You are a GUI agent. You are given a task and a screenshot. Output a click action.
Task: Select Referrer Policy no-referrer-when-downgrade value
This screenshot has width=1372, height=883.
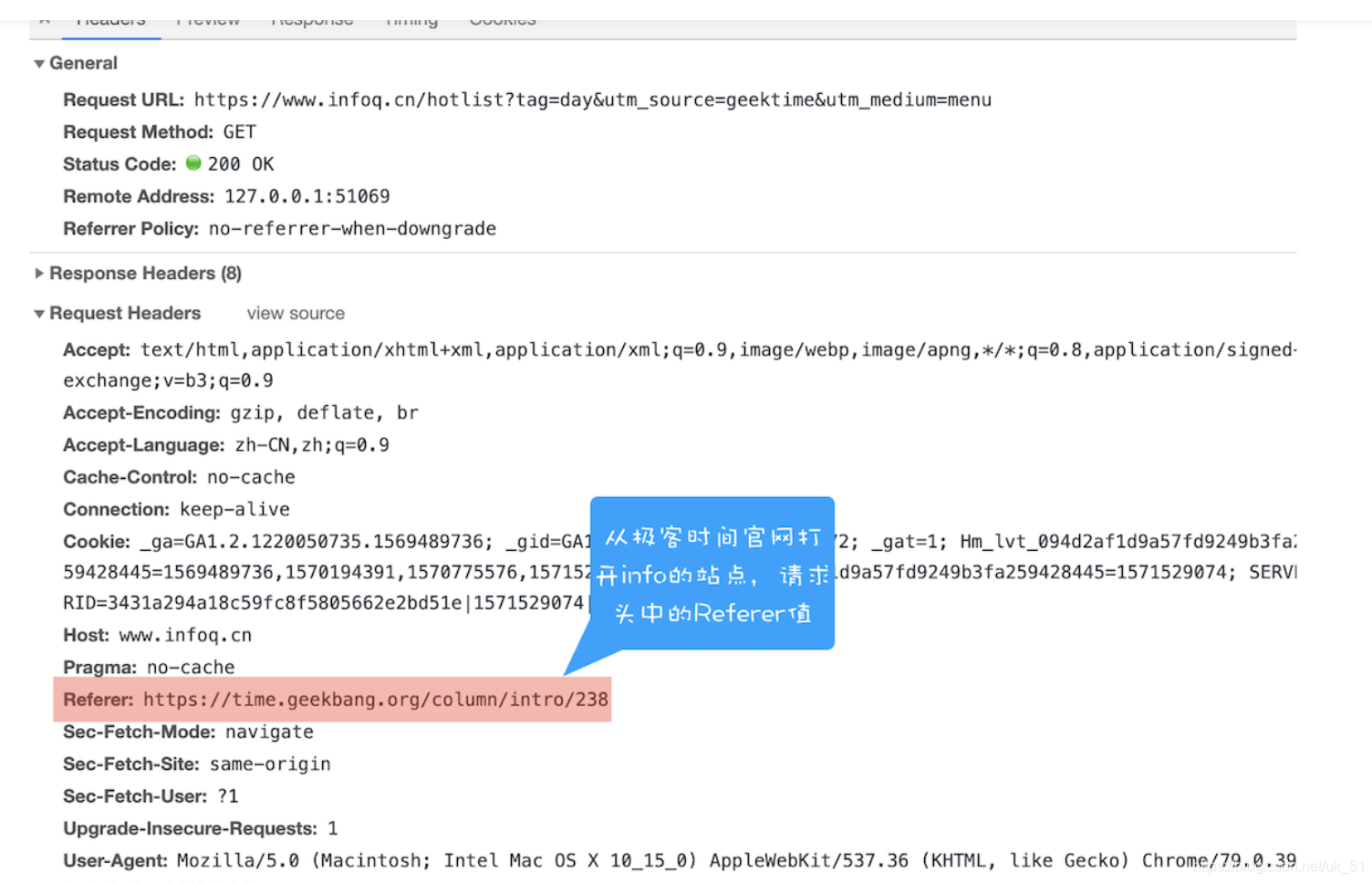pyautogui.click(x=352, y=229)
